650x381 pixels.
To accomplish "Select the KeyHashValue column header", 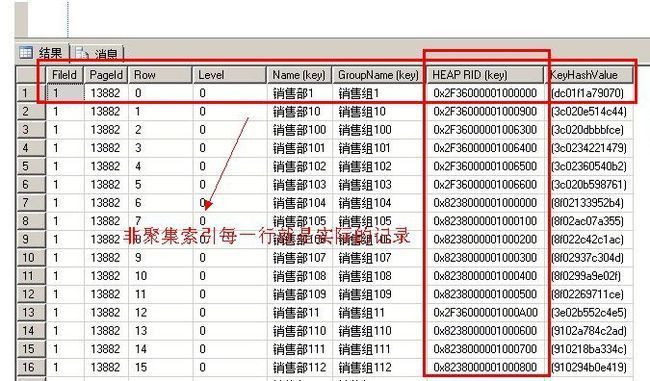I will [589, 75].
